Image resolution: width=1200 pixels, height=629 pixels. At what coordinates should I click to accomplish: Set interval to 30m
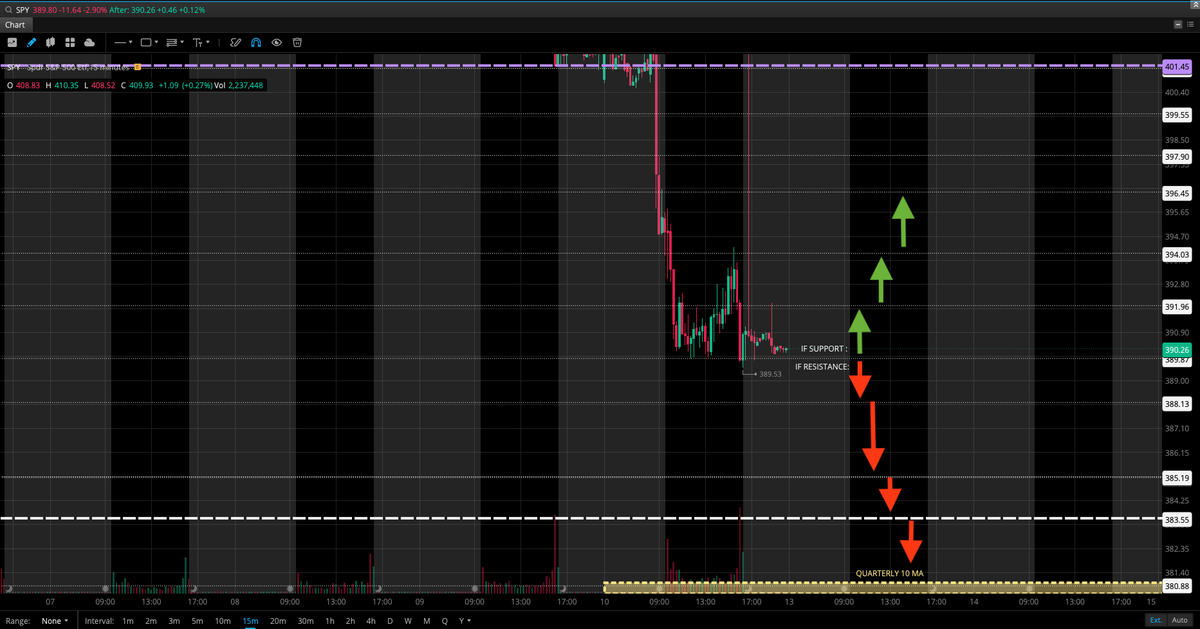305,621
